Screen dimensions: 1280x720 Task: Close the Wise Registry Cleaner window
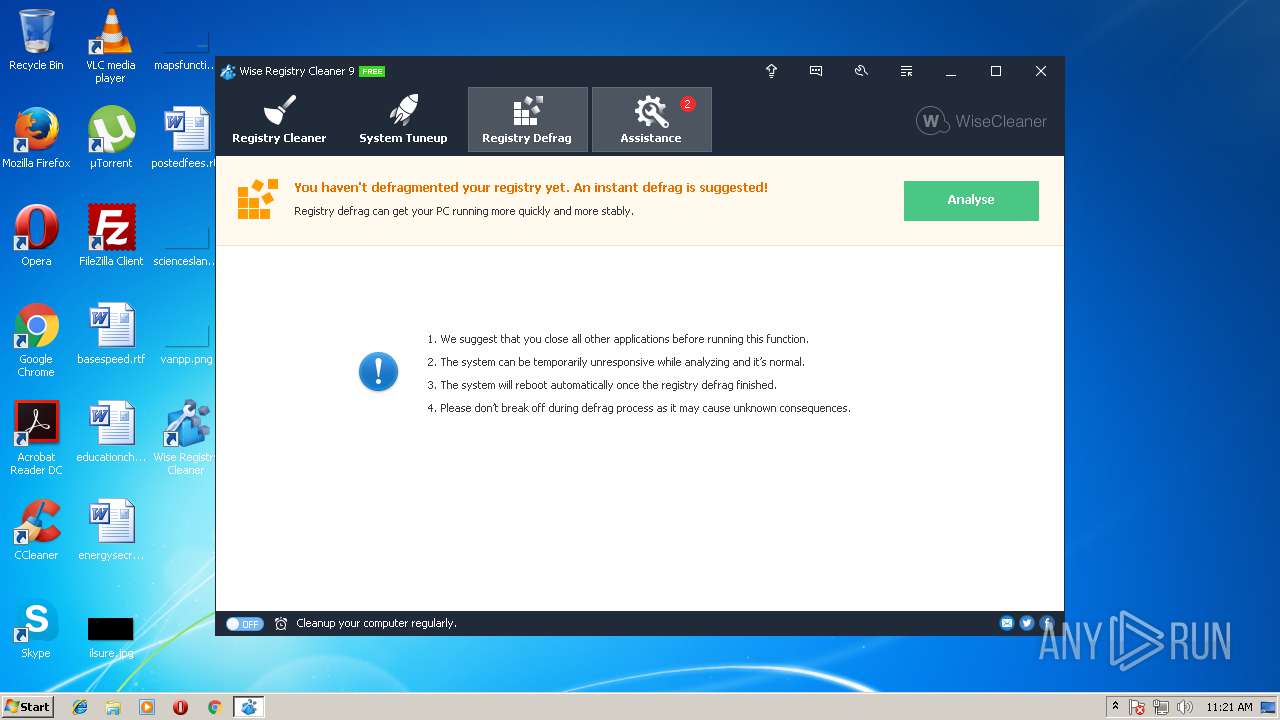click(x=1041, y=71)
